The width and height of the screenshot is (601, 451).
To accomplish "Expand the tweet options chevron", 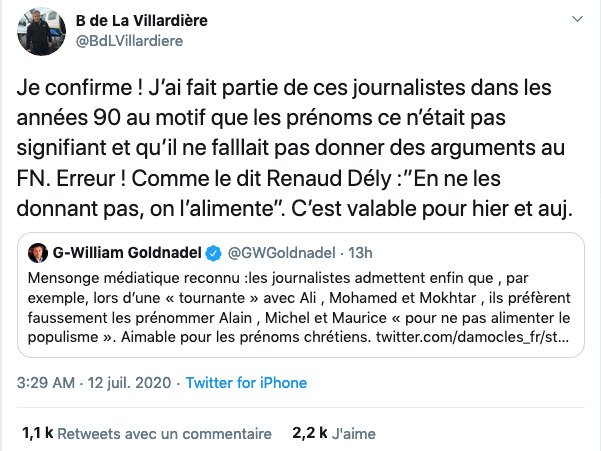I will click(x=577, y=22).
